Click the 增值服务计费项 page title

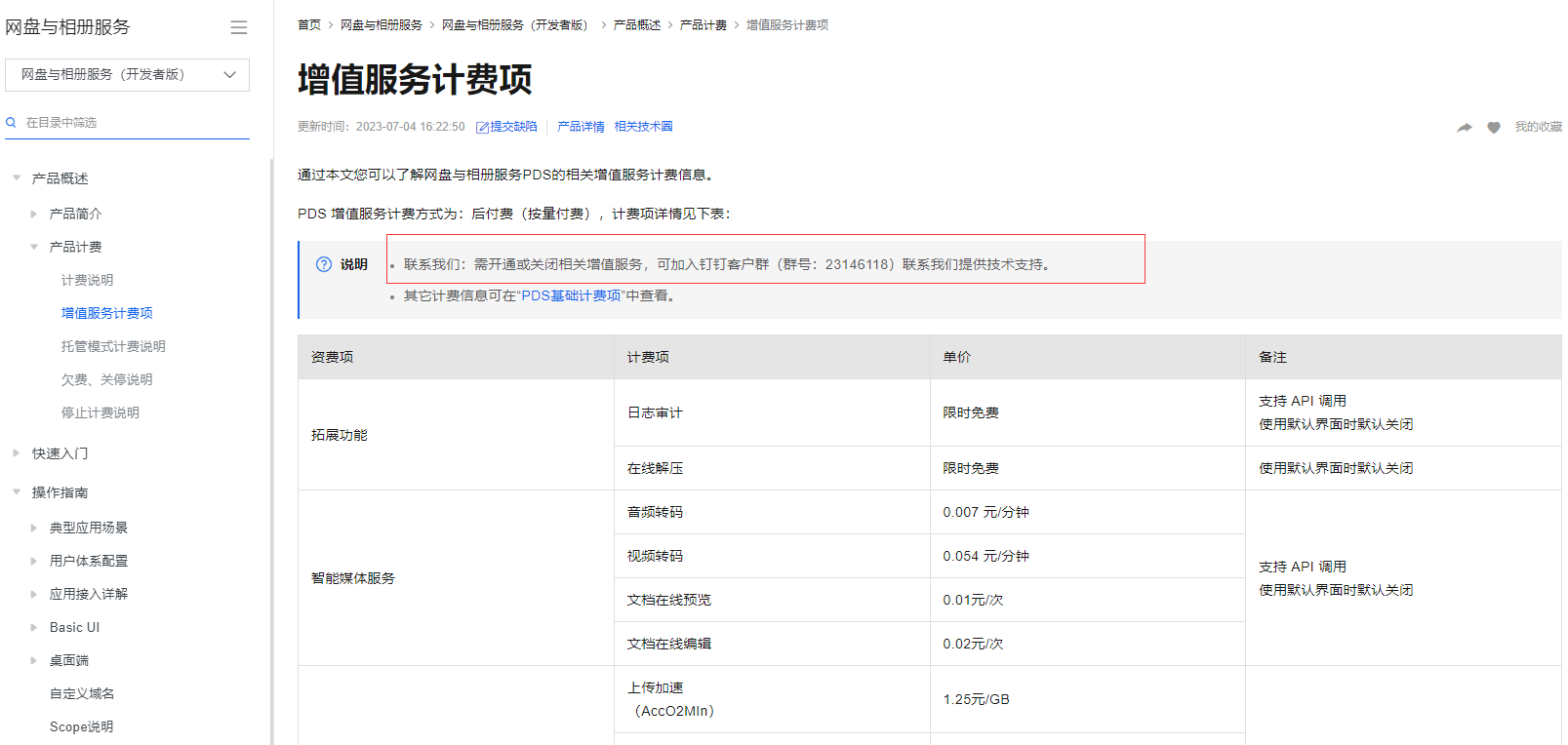pos(415,79)
